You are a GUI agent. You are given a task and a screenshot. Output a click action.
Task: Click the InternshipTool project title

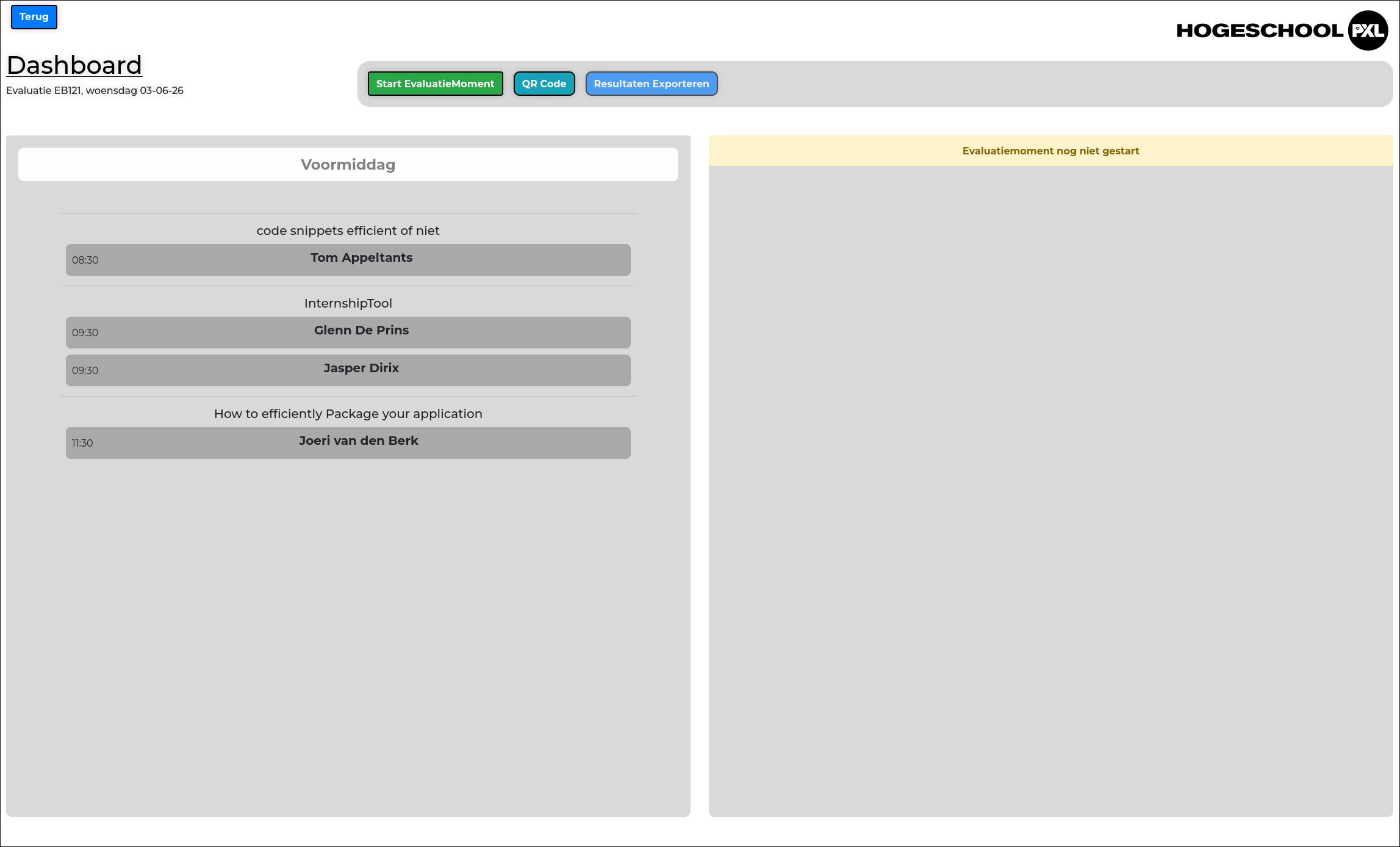(x=348, y=303)
